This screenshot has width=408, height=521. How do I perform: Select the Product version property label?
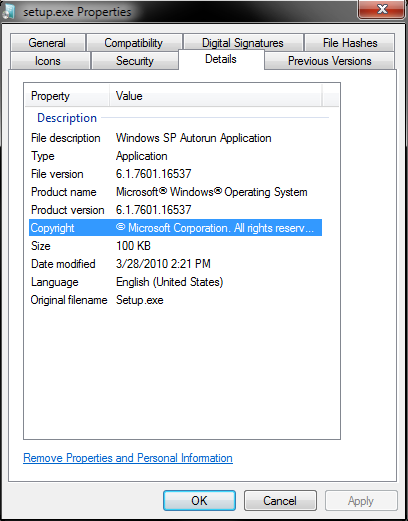coord(68,210)
